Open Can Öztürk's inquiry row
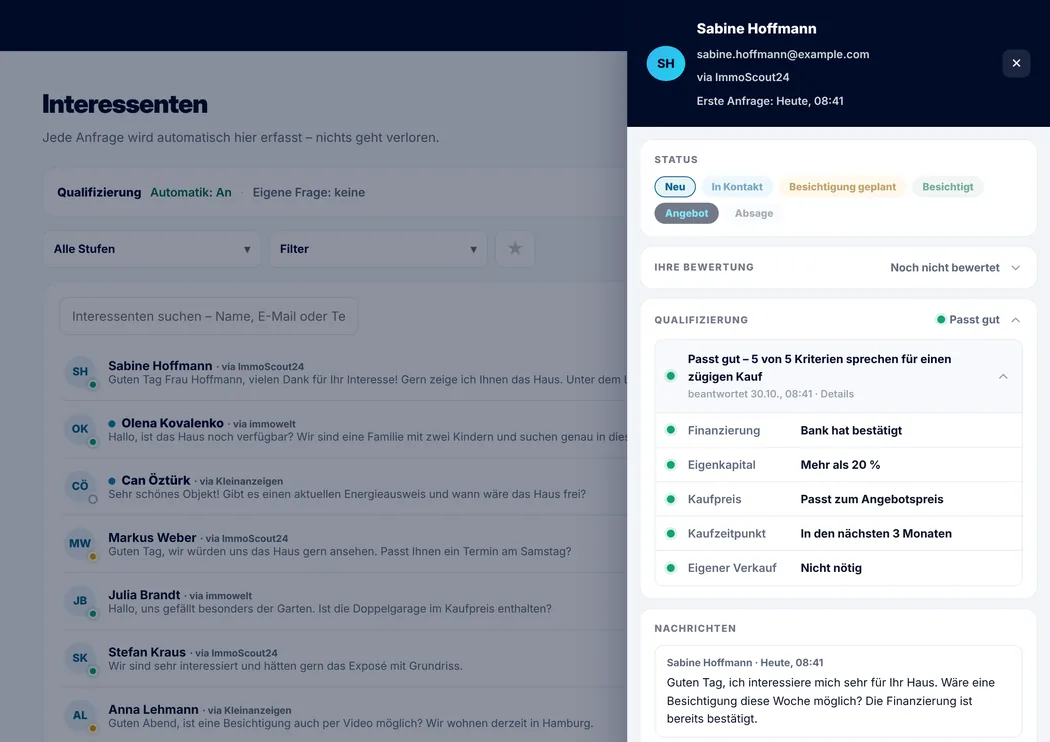 point(345,487)
